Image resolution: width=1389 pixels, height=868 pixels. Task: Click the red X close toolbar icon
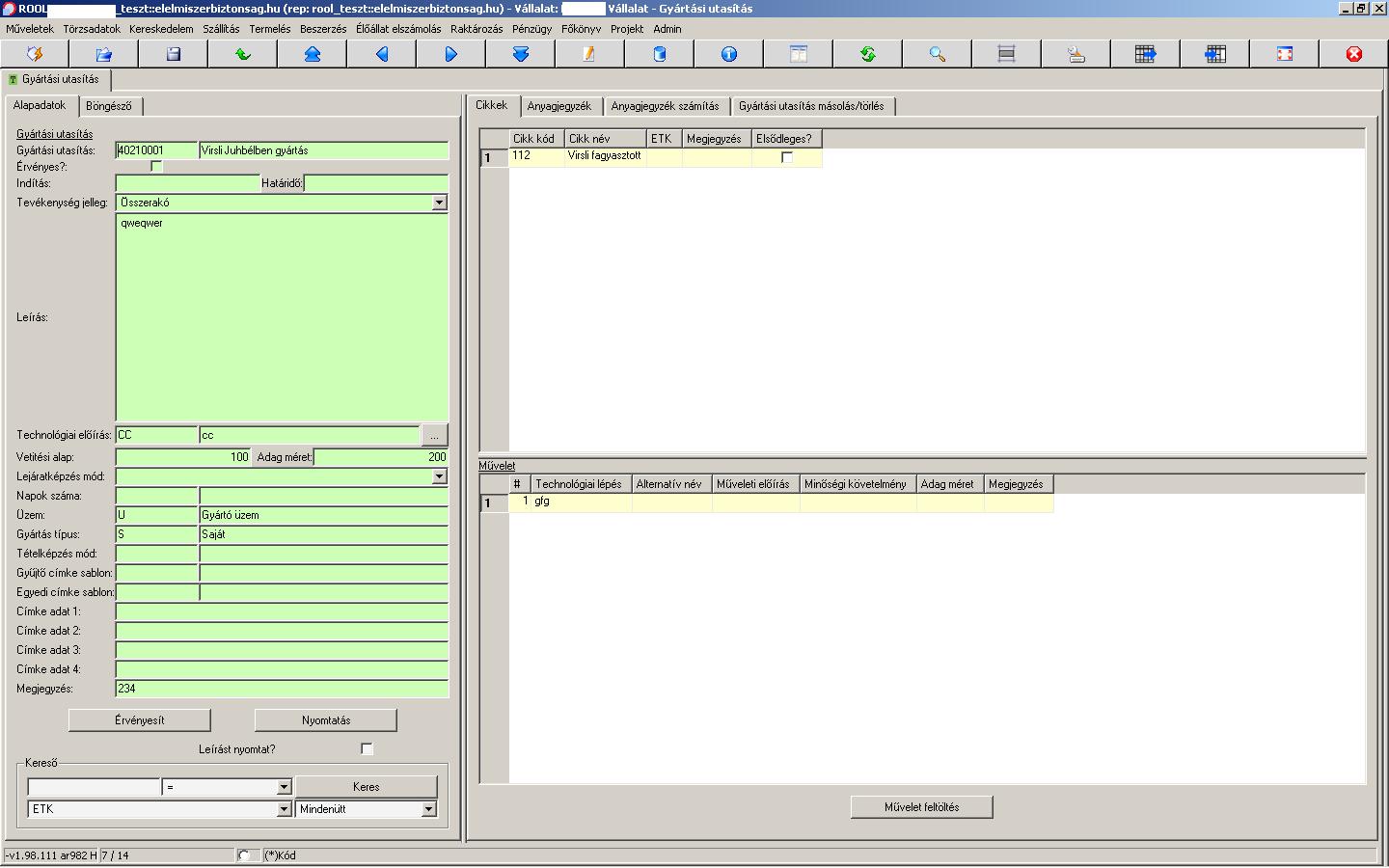coord(1354,54)
